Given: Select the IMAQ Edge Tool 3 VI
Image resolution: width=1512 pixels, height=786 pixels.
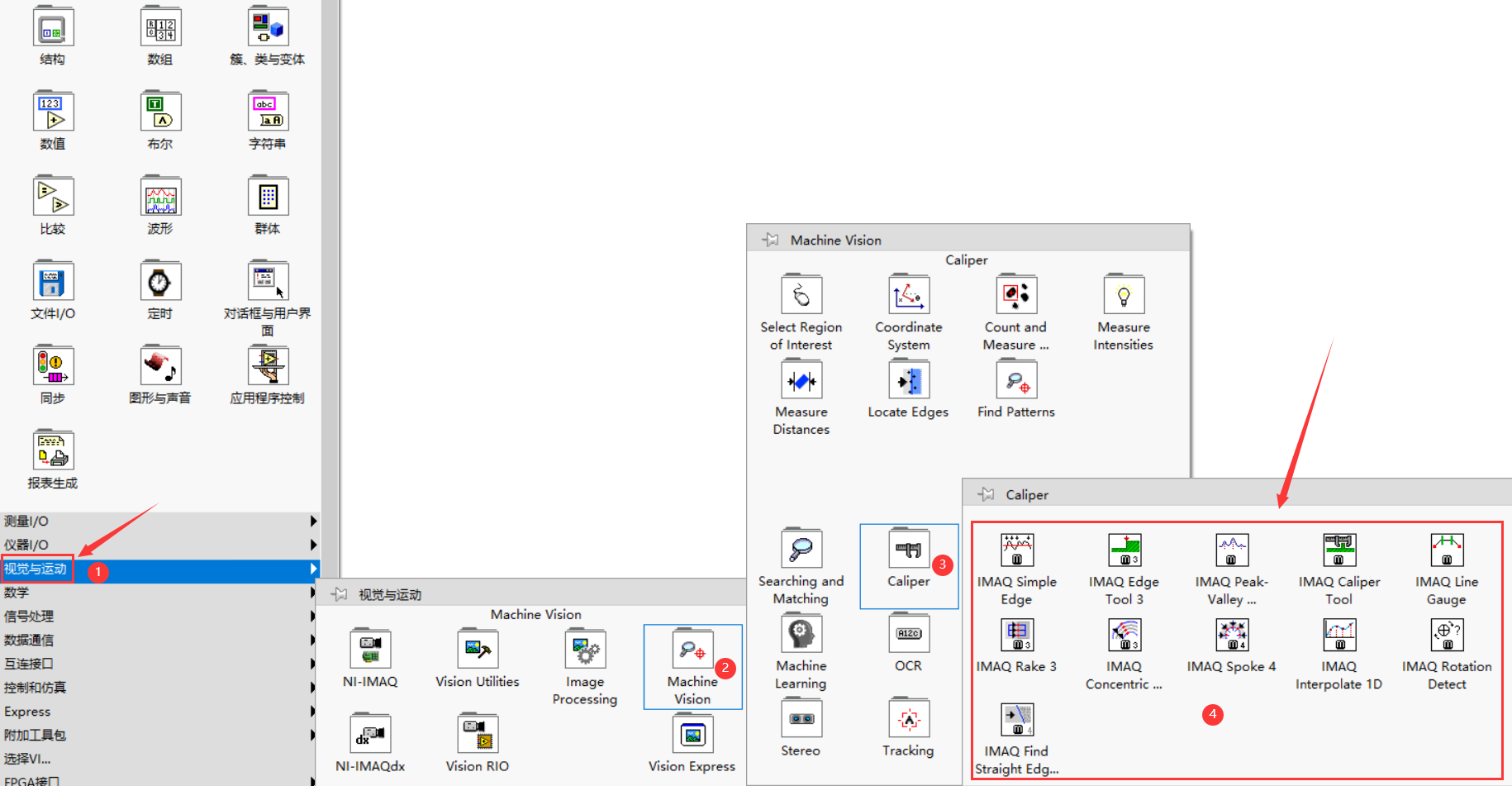Looking at the screenshot, I should pyautogui.click(x=1124, y=550).
